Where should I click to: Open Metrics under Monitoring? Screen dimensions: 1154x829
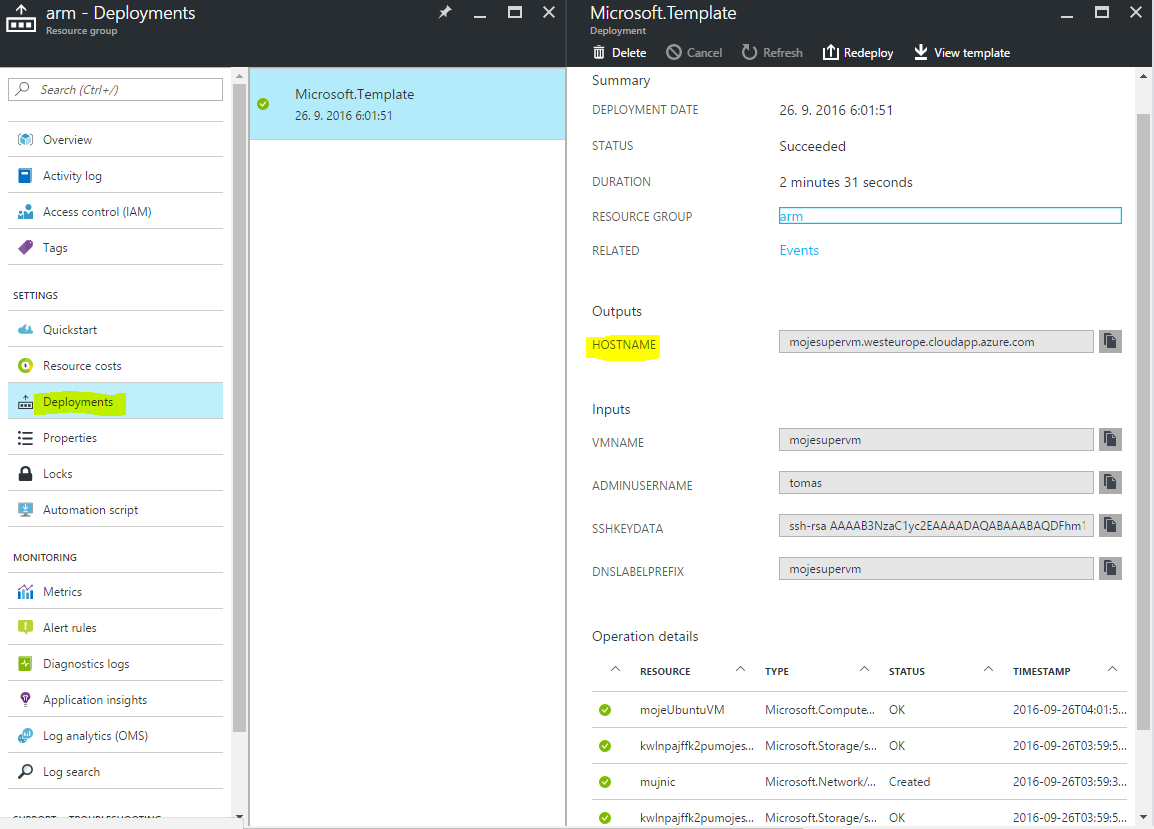tap(116, 591)
